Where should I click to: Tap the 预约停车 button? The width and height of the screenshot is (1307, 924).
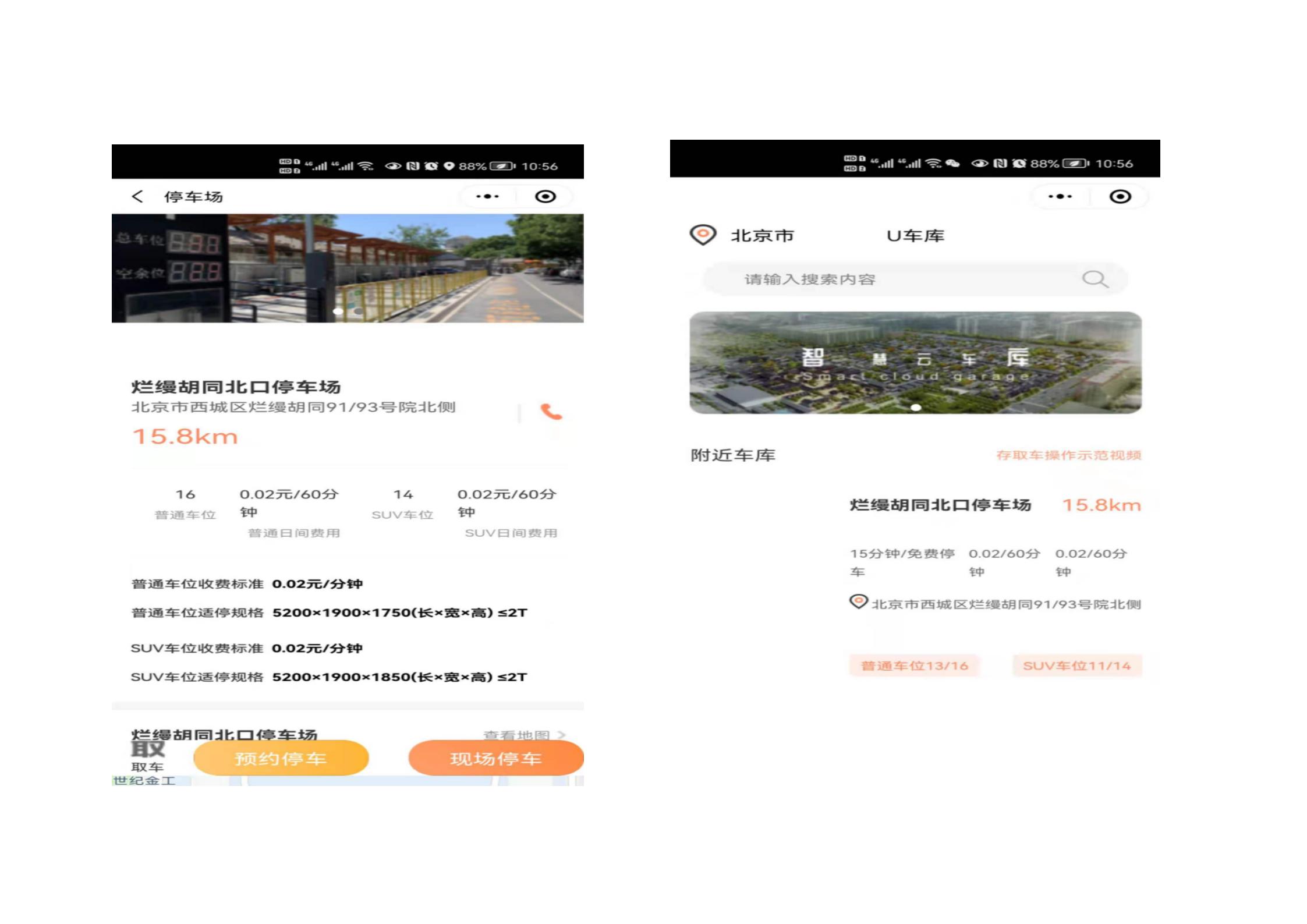coord(281,758)
